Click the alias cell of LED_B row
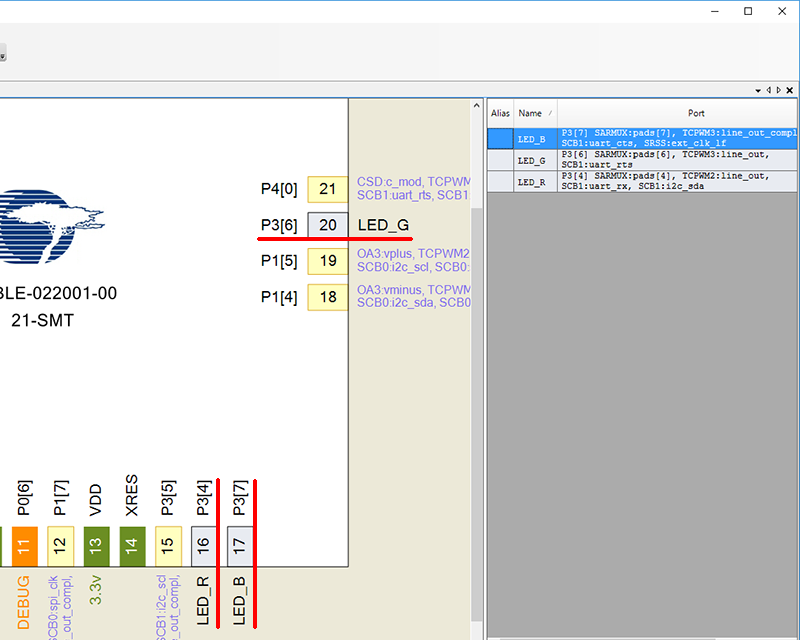Viewport: 800px width, 640px height. tap(500, 138)
